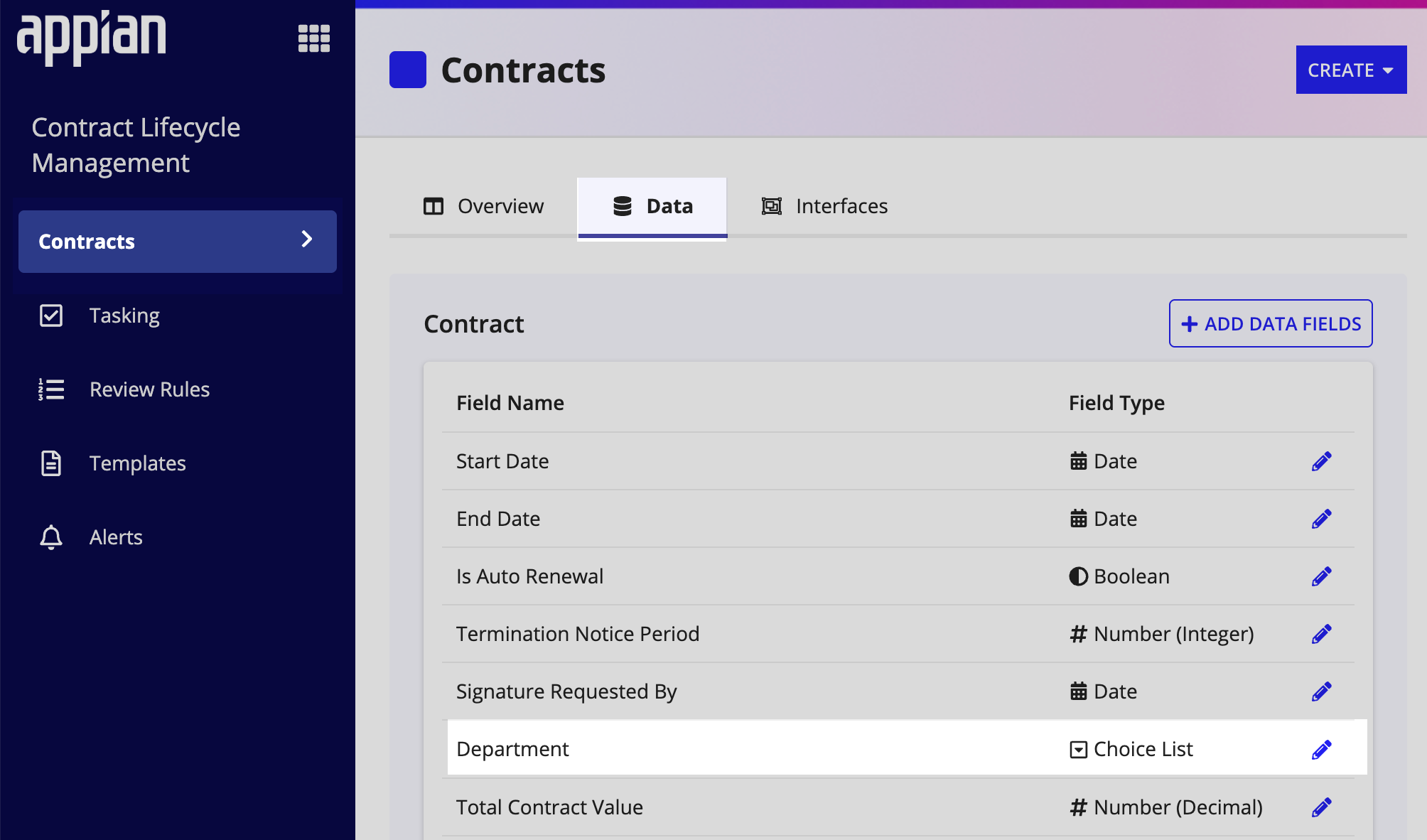Edit the End Date field

(x=1322, y=519)
